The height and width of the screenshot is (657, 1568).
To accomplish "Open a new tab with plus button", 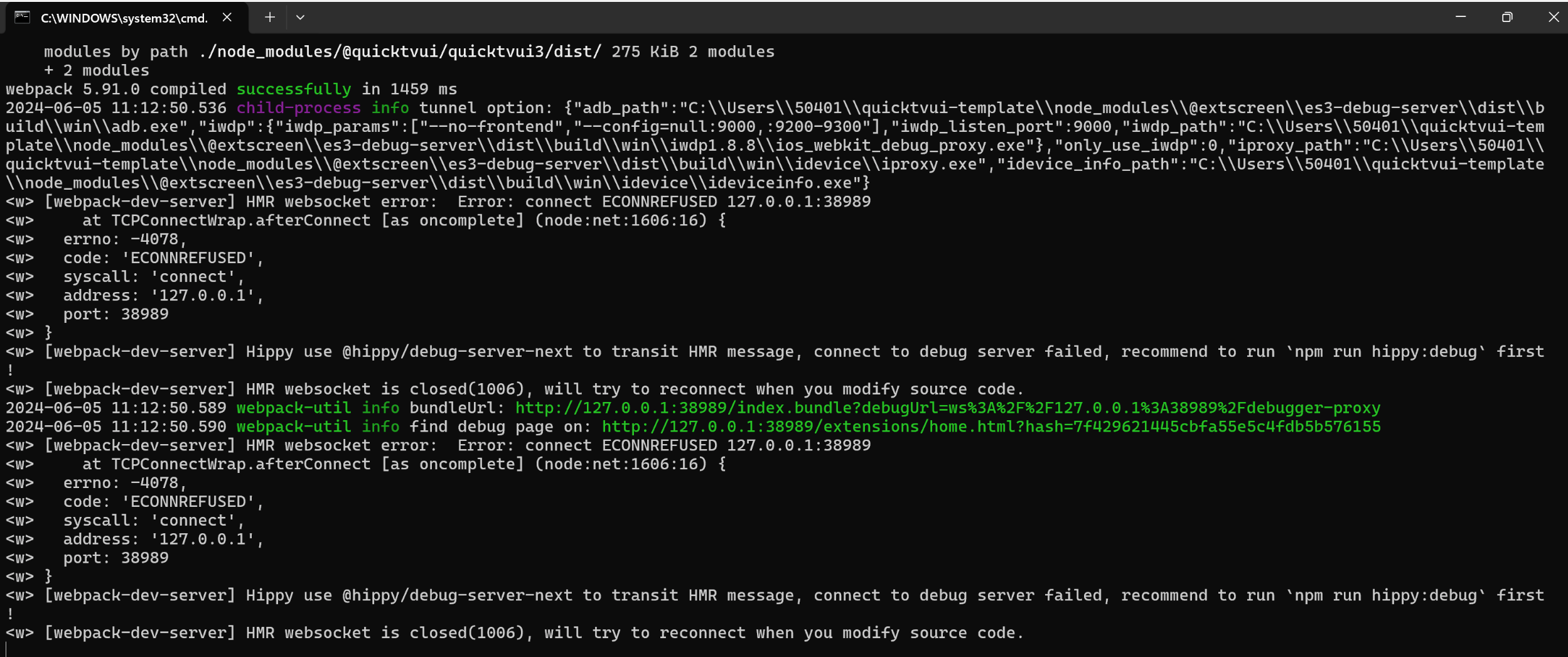I will pyautogui.click(x=270, y=18).
